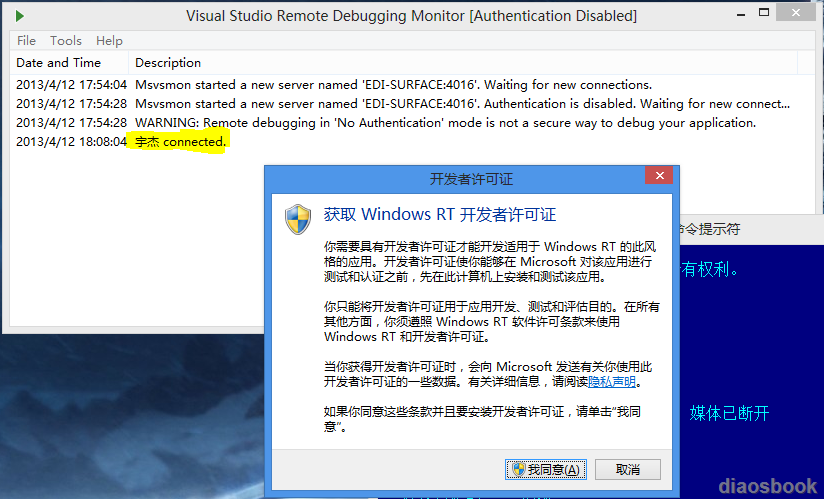Click the 2013/4/12 18:08:04 timestamp
Viewport: 824px width, 499px height.
click(x=71, y=142)
